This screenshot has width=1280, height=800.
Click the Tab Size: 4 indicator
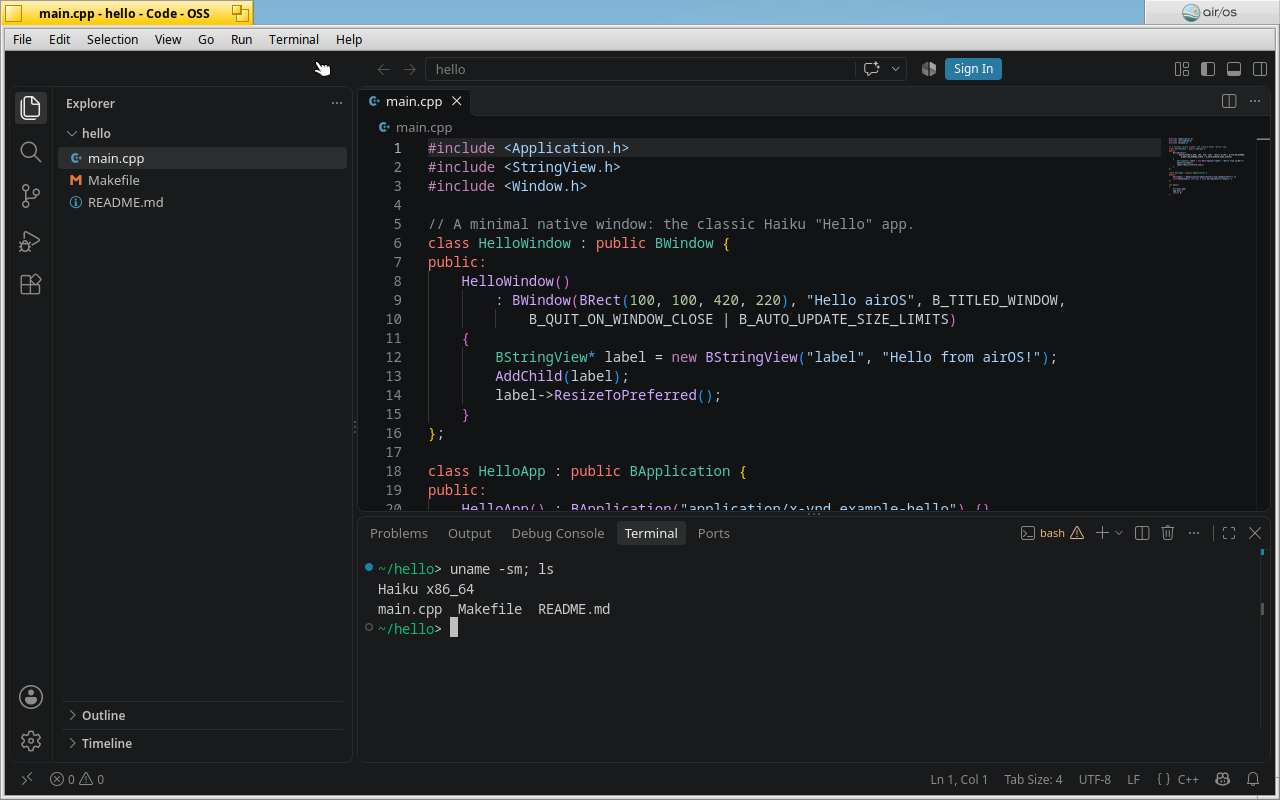pyautogui.click(x=1033, y=779)
